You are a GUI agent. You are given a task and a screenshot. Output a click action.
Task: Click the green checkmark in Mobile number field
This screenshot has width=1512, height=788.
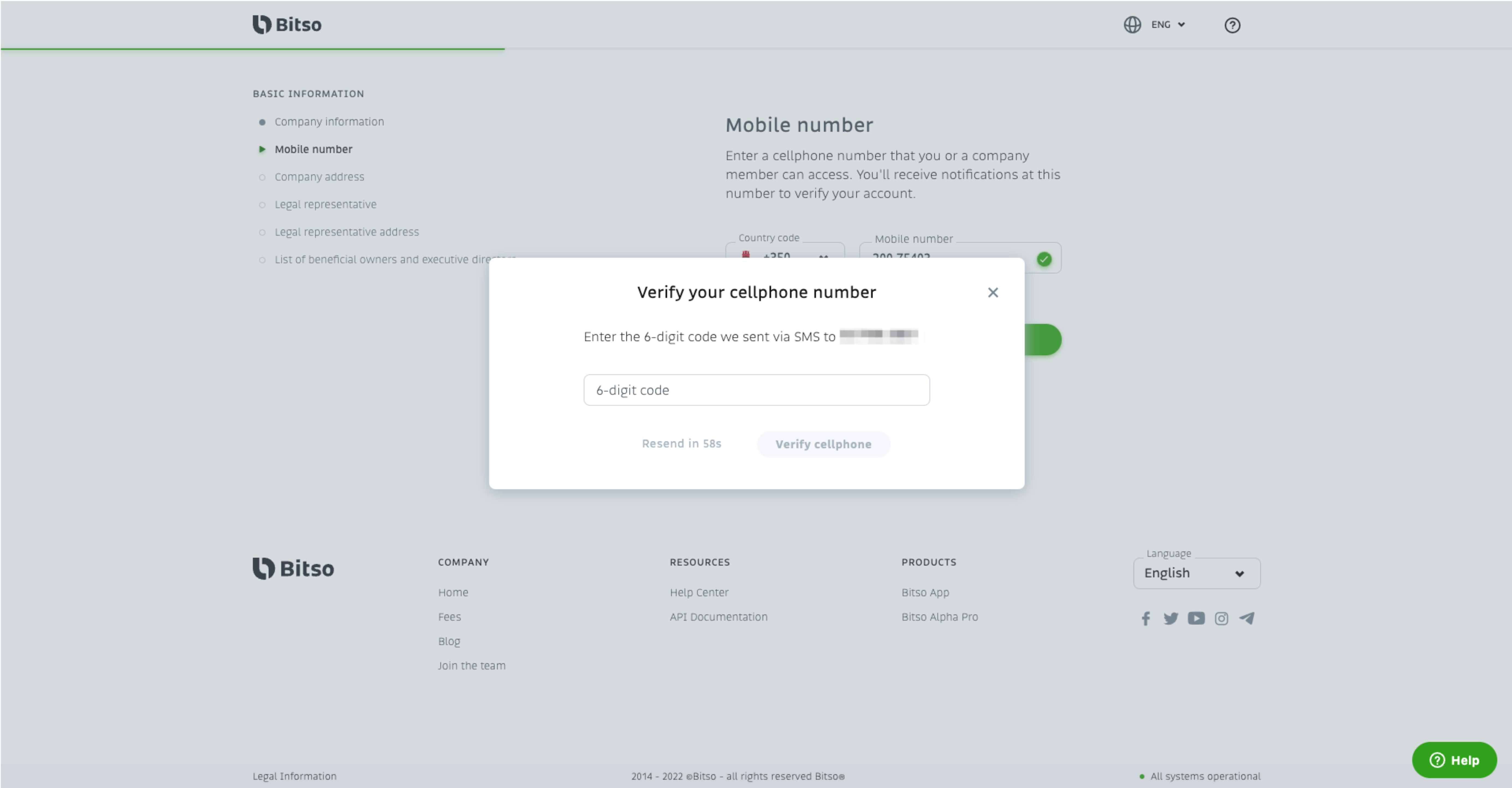coord(1044,259)
